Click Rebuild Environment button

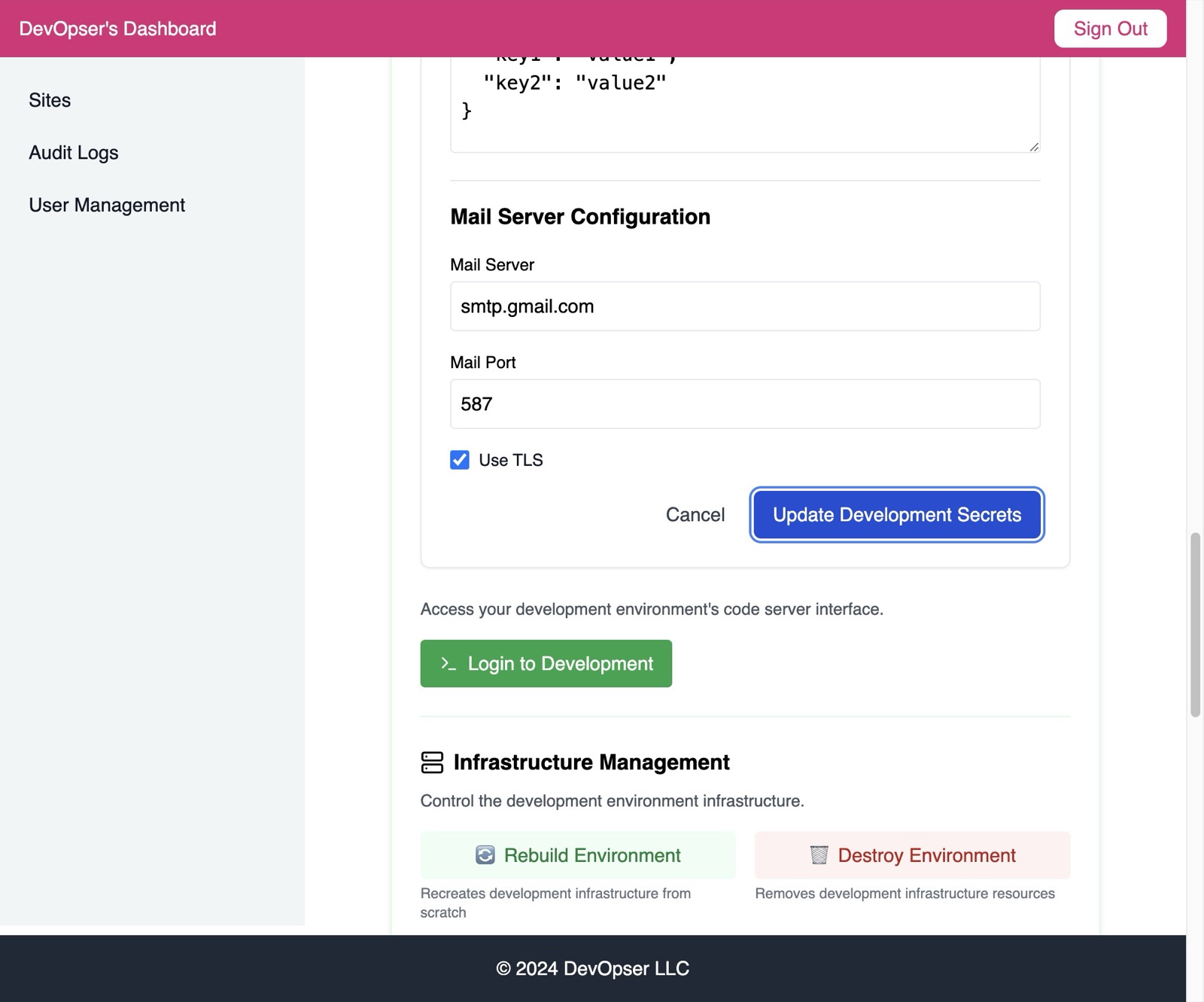(x=578, y=855)
